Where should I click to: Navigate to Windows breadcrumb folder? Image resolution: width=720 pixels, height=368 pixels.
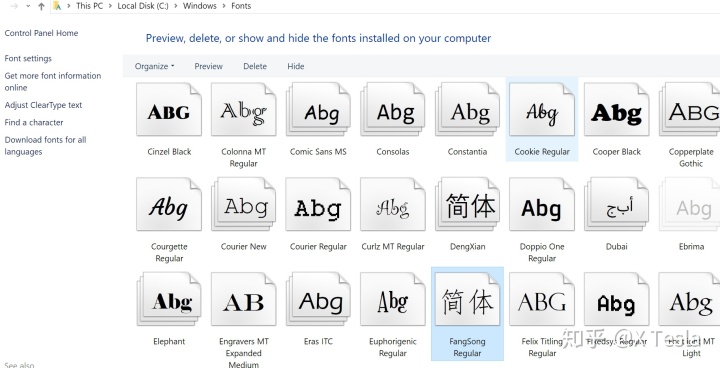tap(200, 6)
